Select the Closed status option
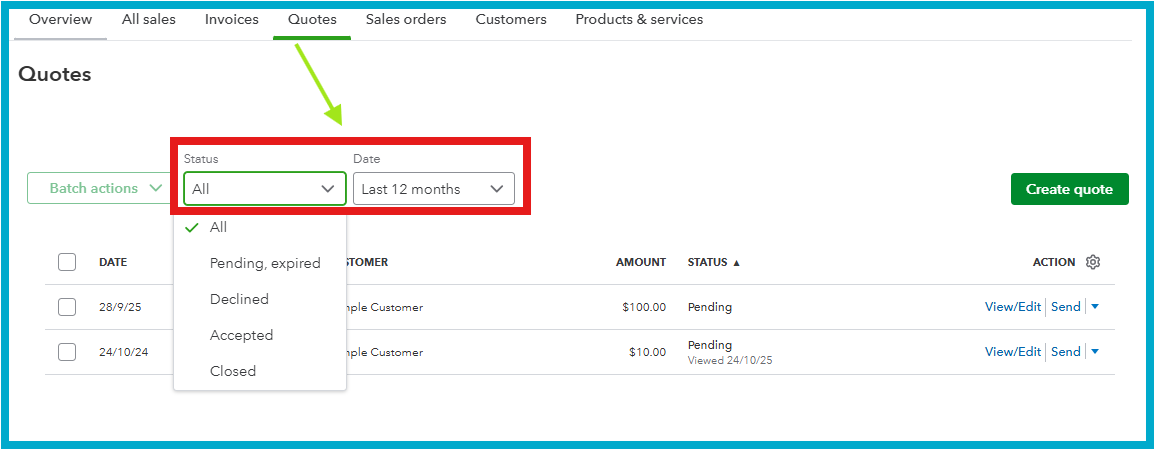1154x449 pixels. 233,371
